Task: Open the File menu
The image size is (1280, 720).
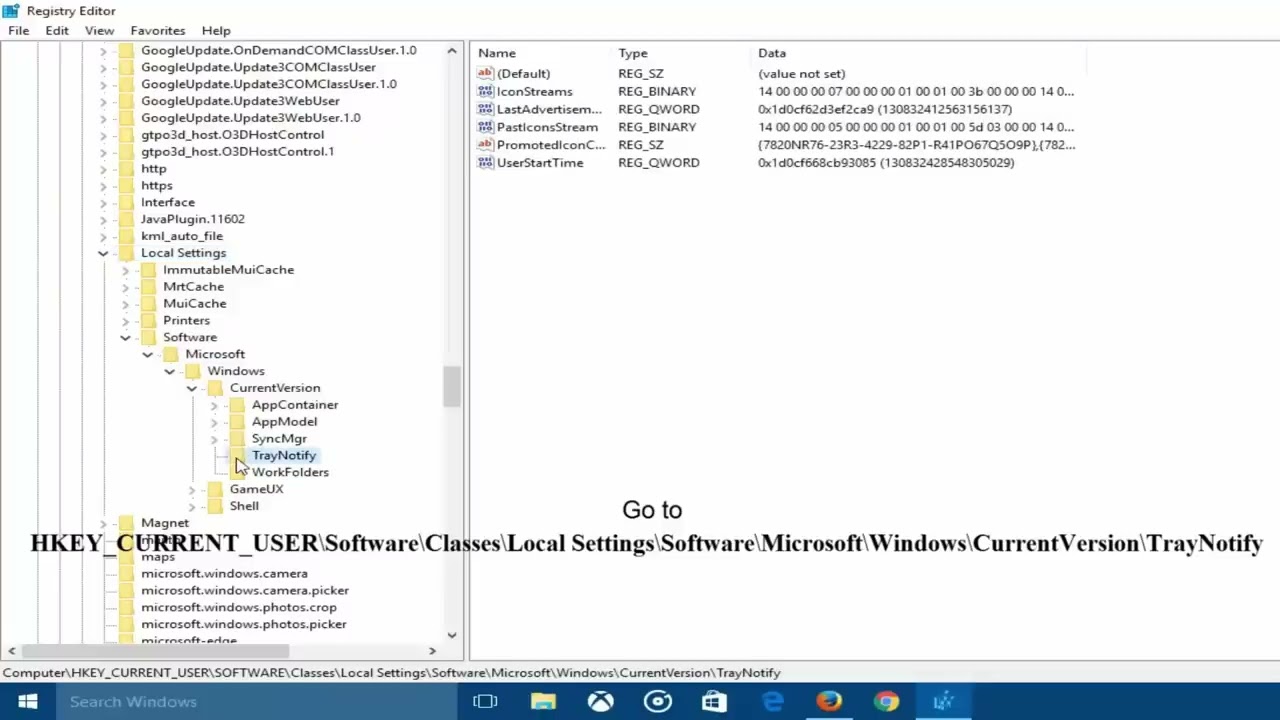Action: (x=18, y=31)
